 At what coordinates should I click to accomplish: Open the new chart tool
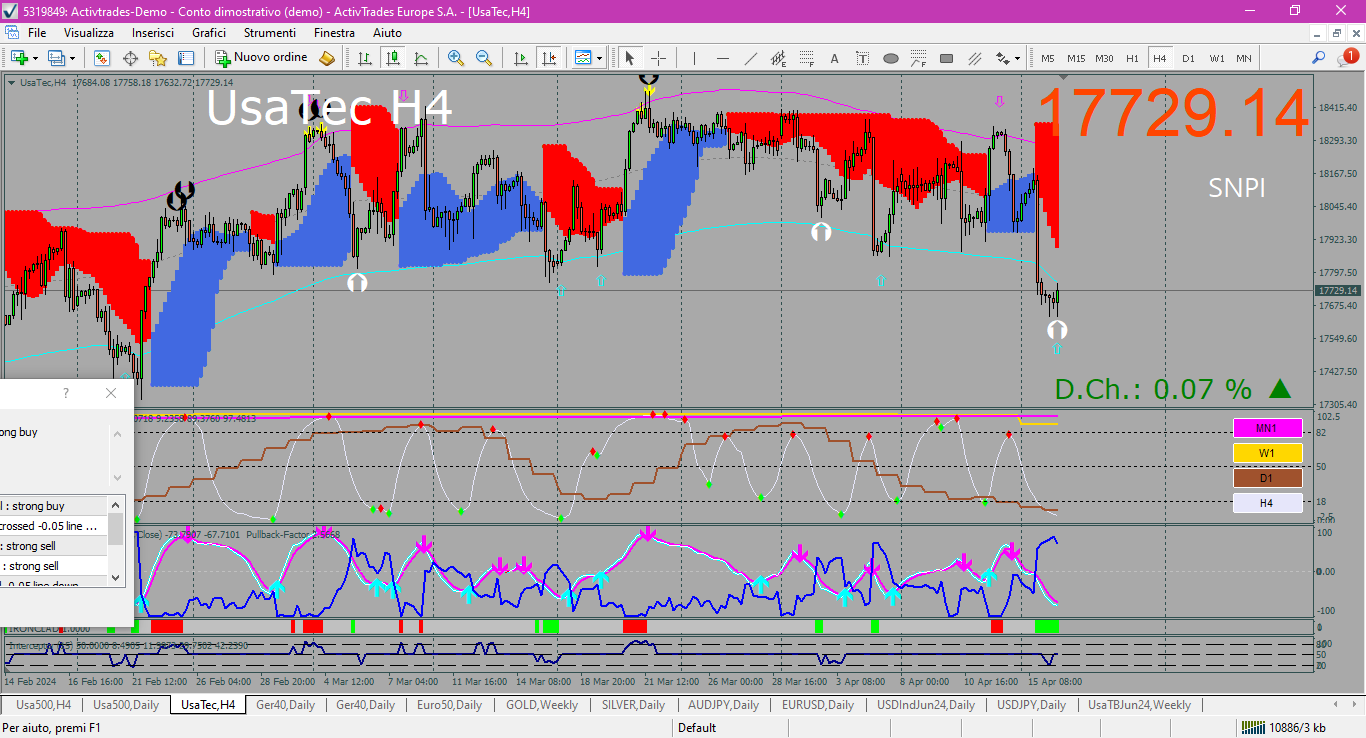coord(19,58)
